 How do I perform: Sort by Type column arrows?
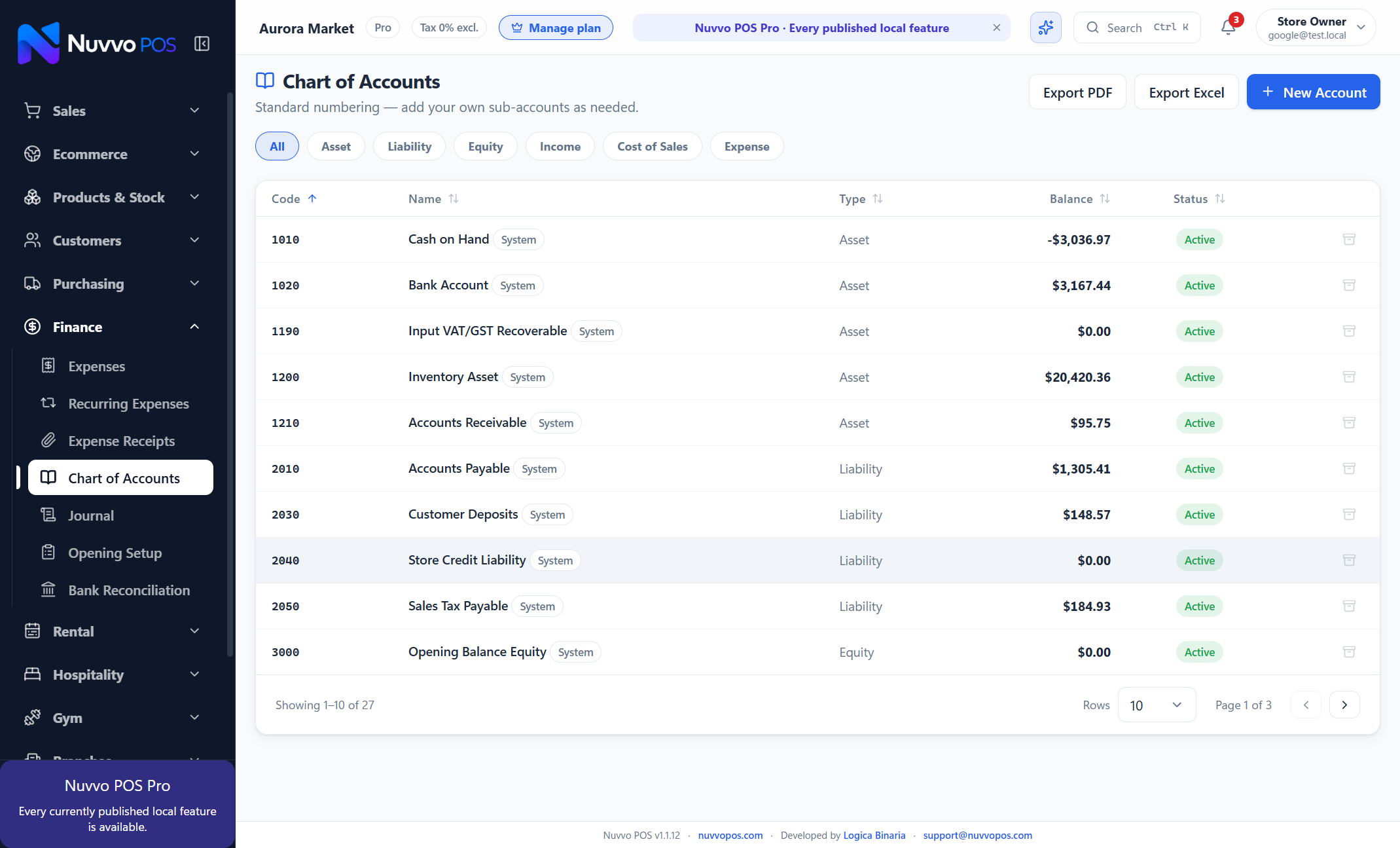[x=878, y=198]
